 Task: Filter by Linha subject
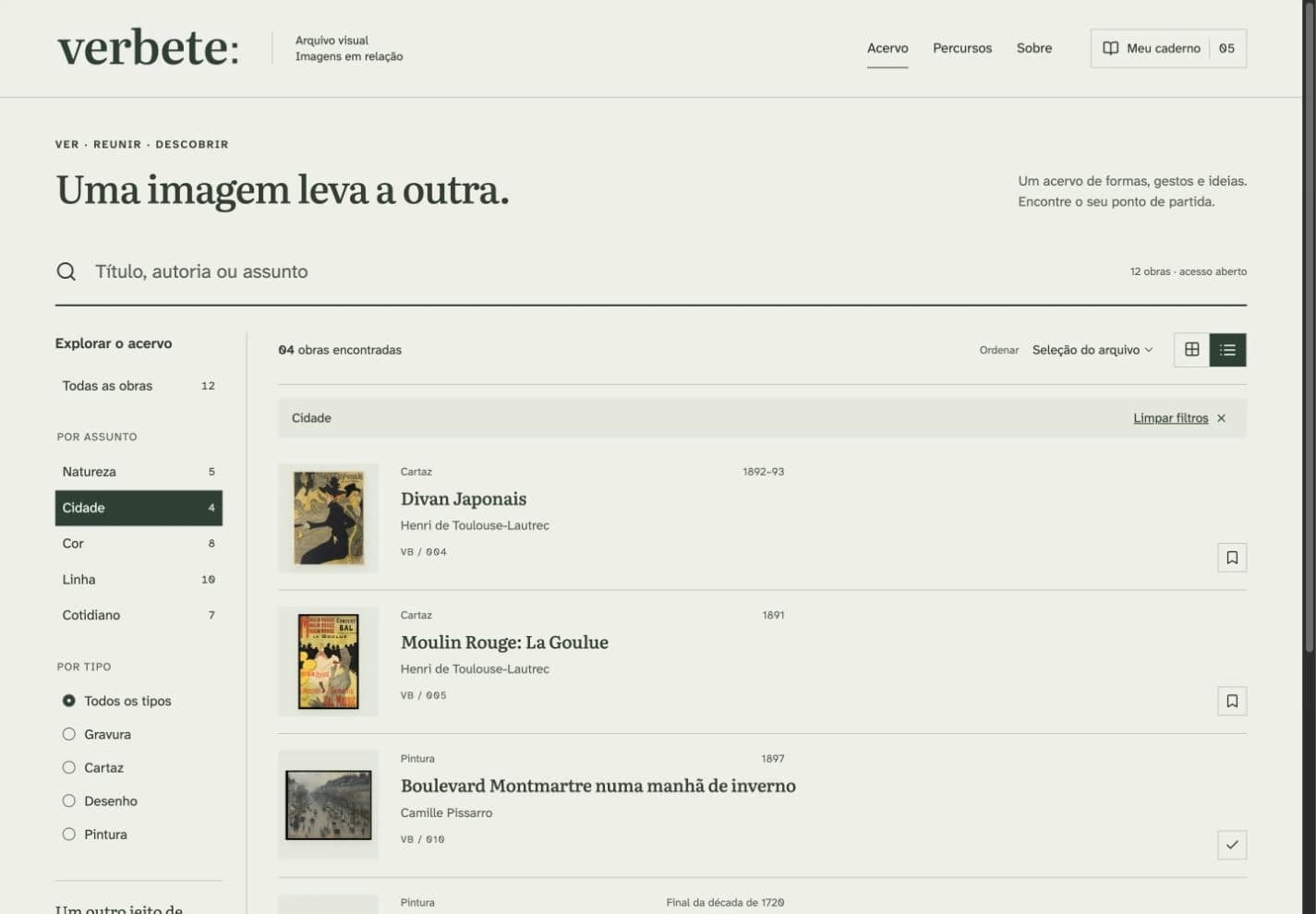tap(139, 580)
